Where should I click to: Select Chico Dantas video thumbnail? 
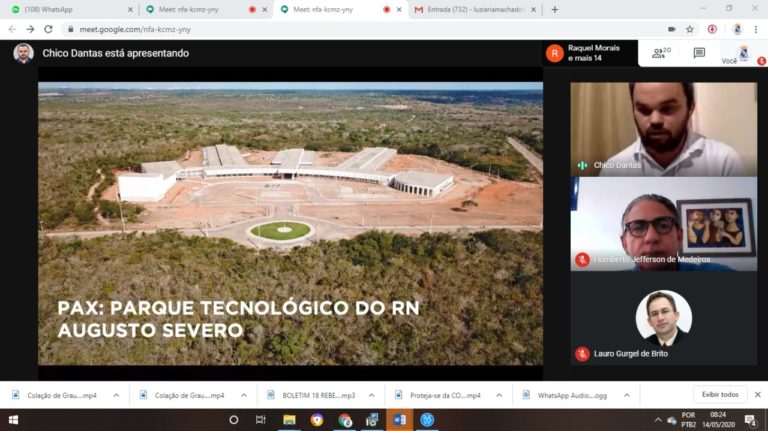pos(663,128)
